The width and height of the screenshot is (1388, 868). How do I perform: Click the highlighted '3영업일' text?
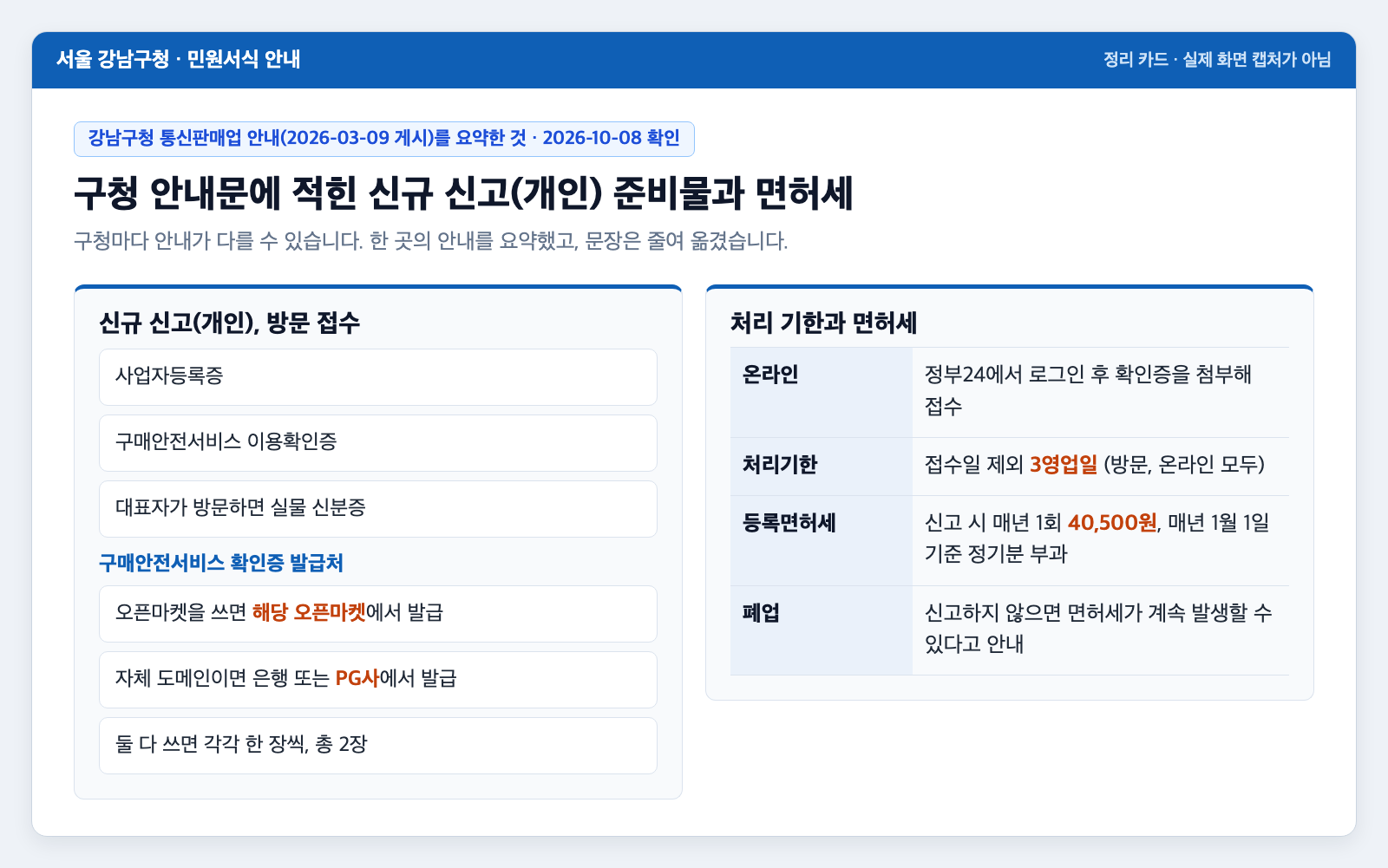click(1064, 465)
